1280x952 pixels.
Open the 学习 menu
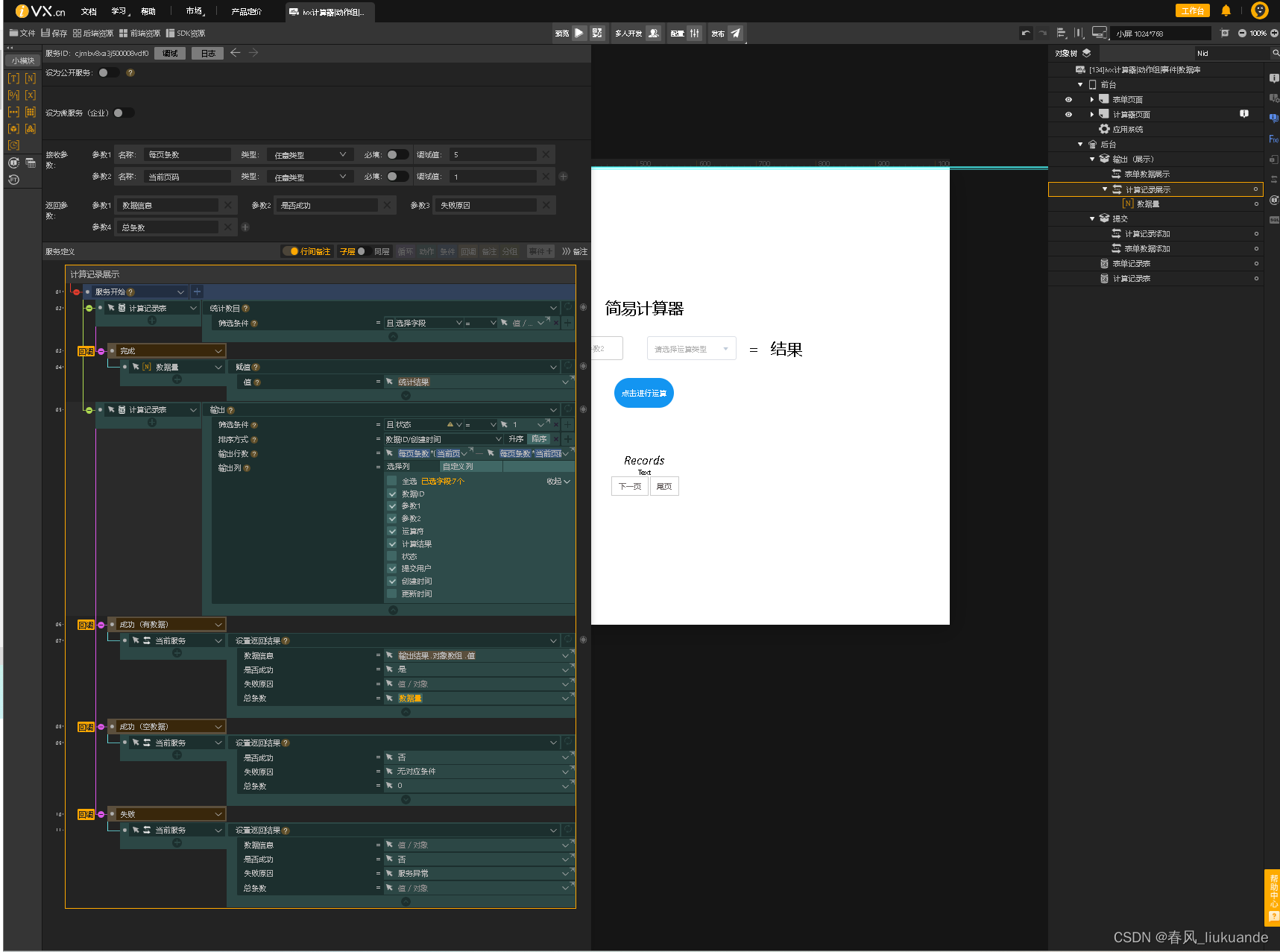[x=119, y=11]
